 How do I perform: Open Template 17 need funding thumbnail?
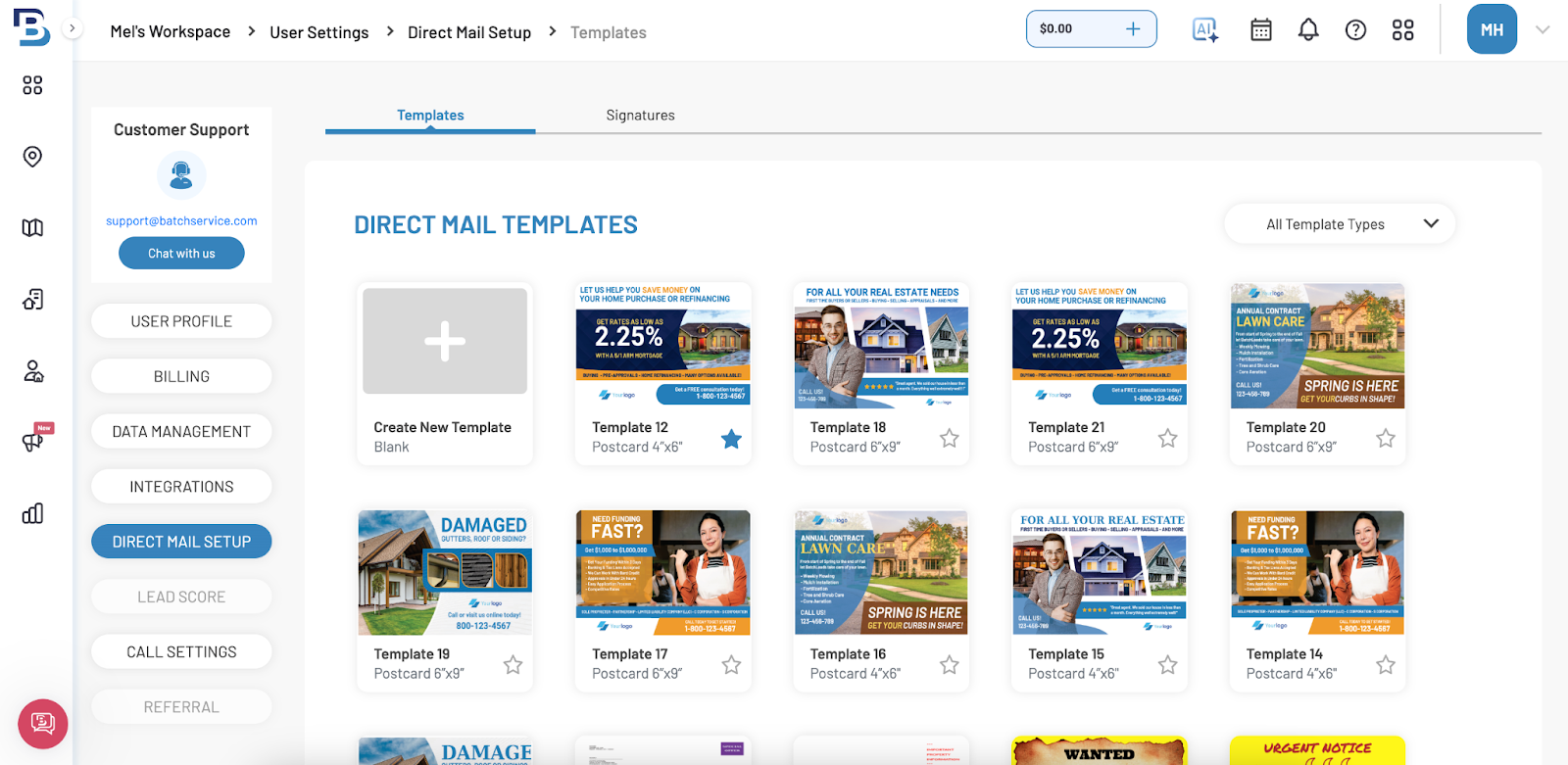point(663,572)
